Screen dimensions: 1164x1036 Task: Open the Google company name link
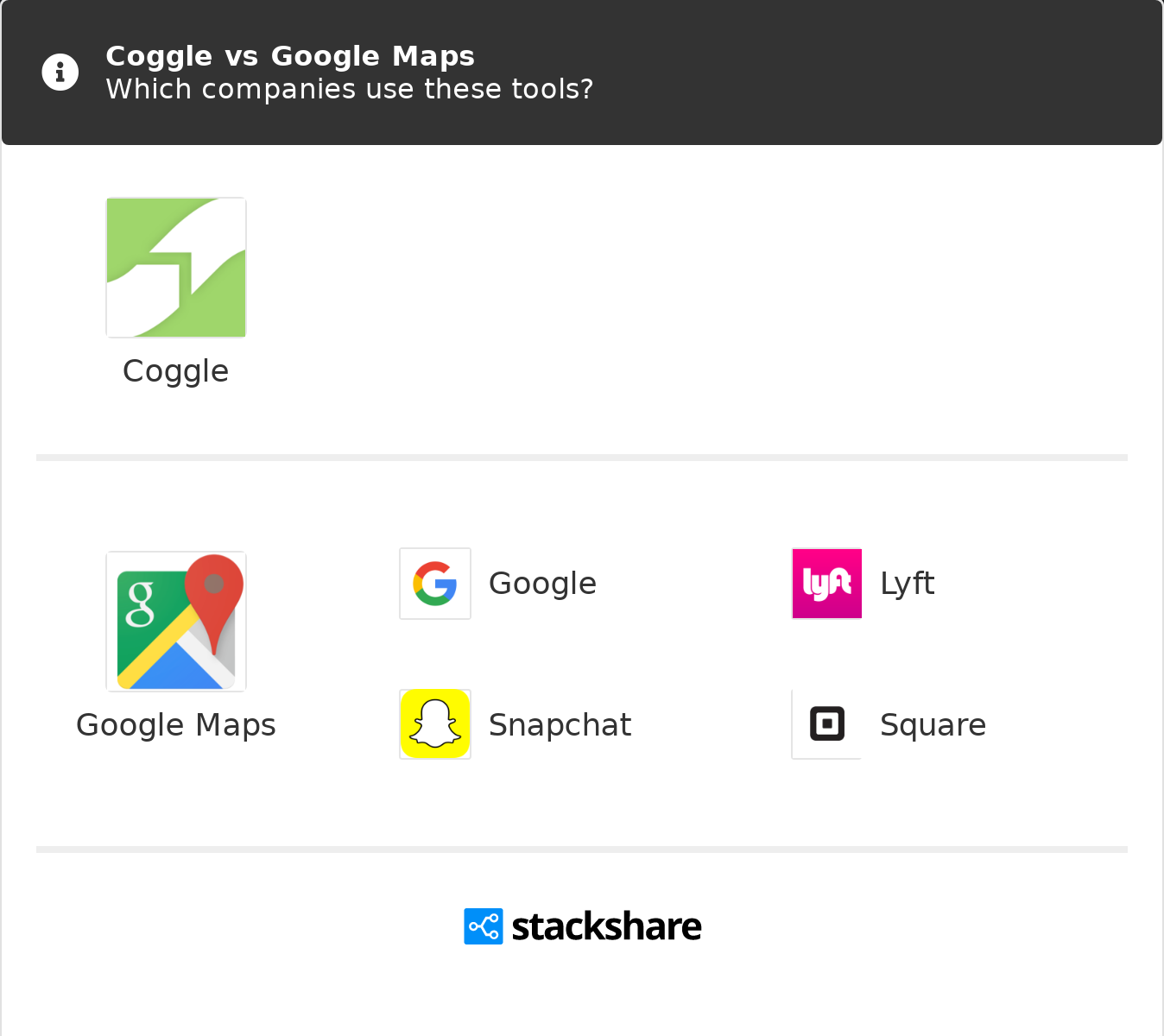tap(542, 584)
